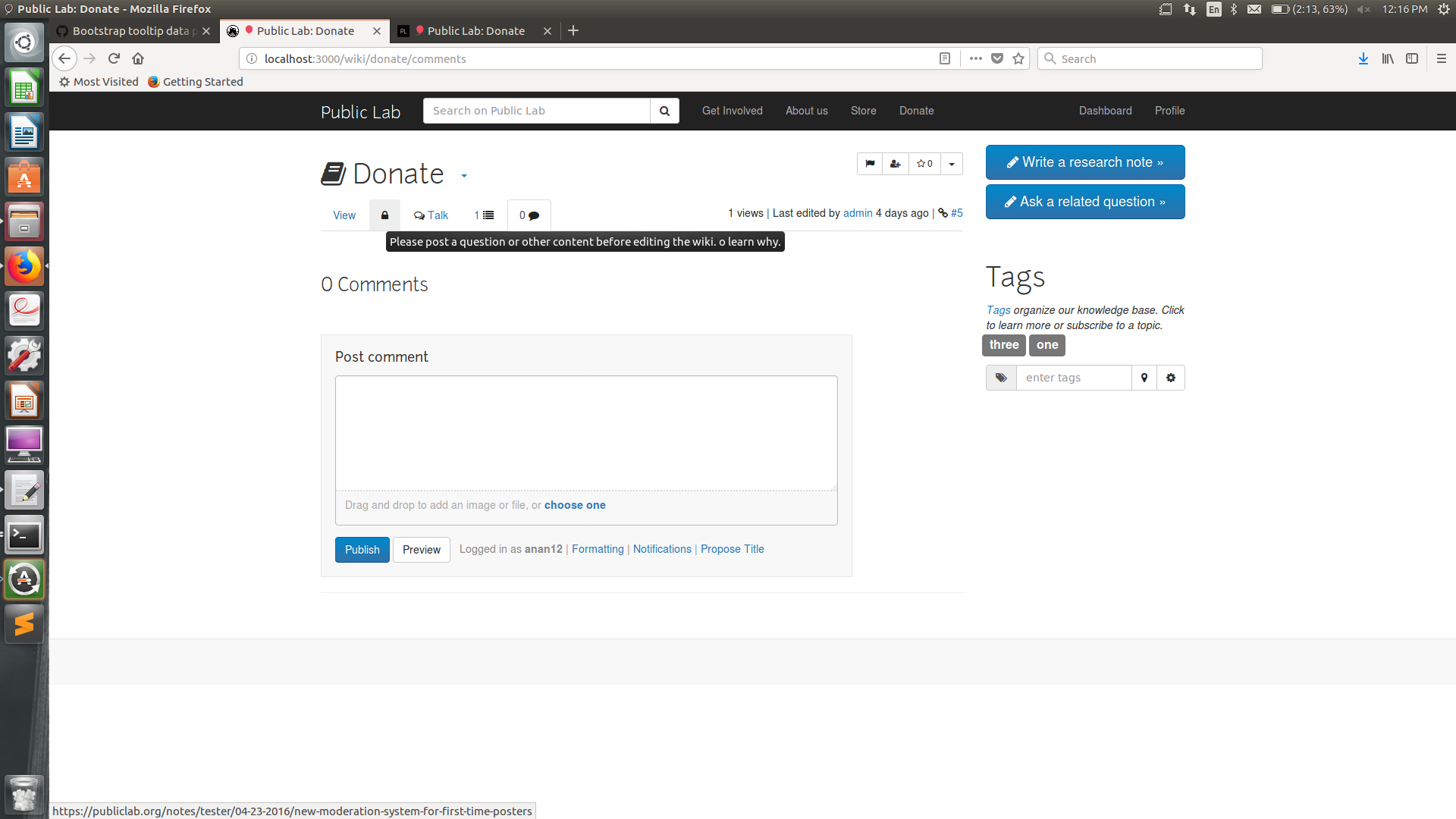Viewport: 1456px width, 819px height.
Task: Click the flag icon button
Action: tap(870, 164)
